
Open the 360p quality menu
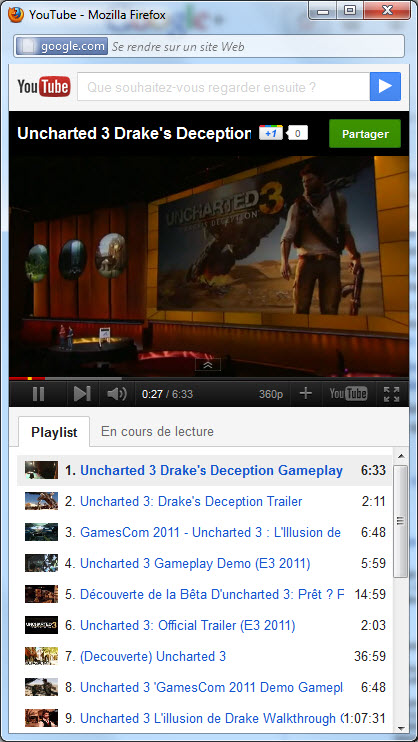[271, 394]
